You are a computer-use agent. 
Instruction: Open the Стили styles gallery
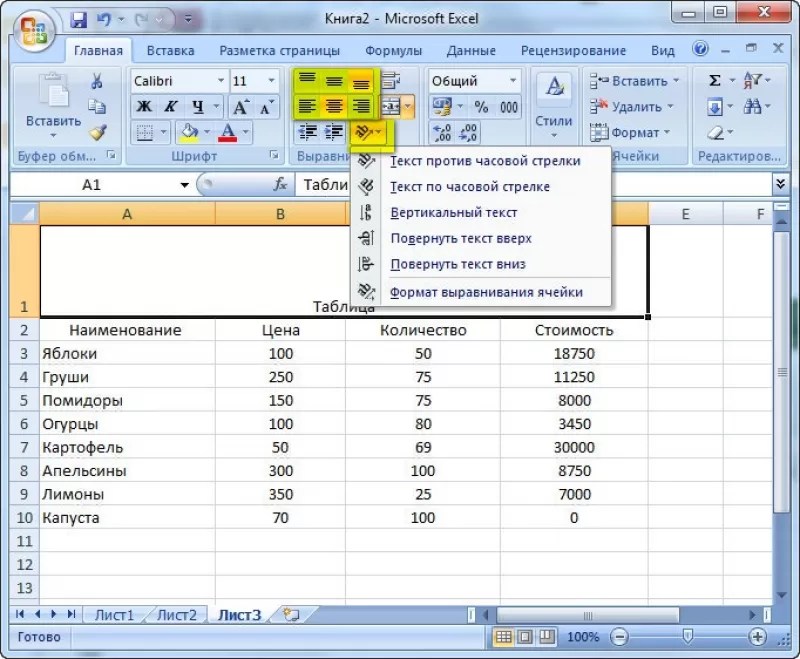coord(554,107)
